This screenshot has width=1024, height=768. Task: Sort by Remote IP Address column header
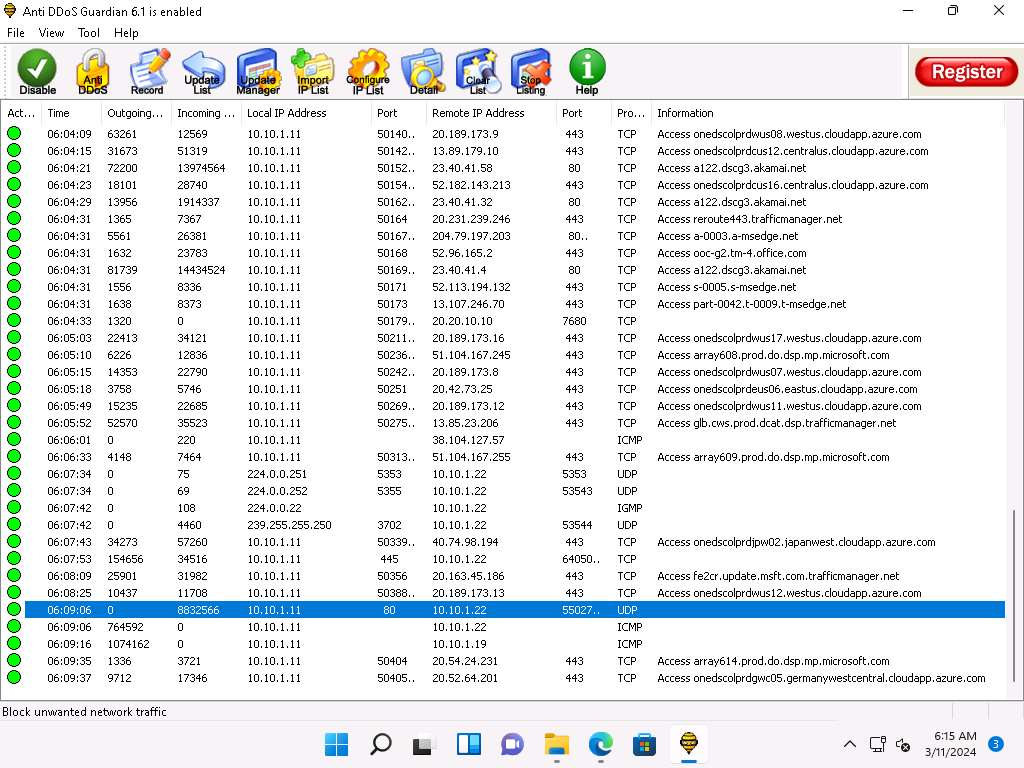click(478, 113)
